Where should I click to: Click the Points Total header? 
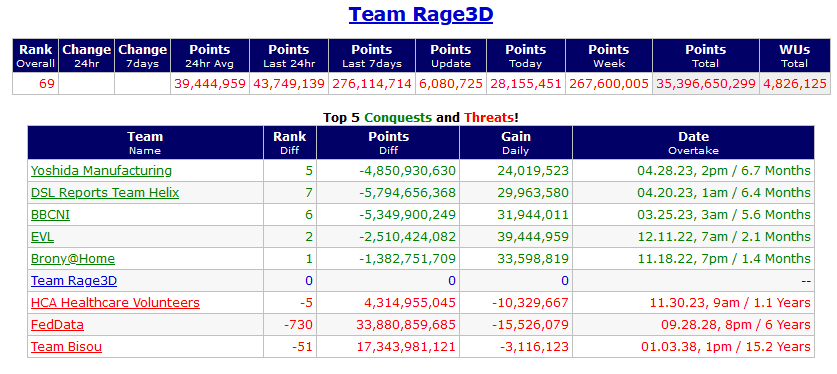[706, 56]
